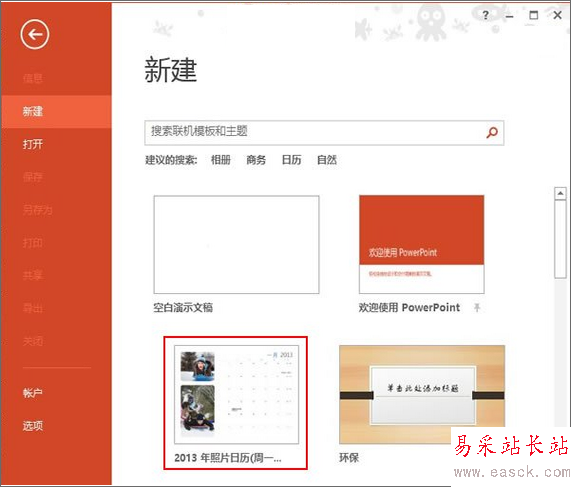Viewport: 571px width, 487px height.
Task: Click the 环保 label text
Action: [349, 458]
